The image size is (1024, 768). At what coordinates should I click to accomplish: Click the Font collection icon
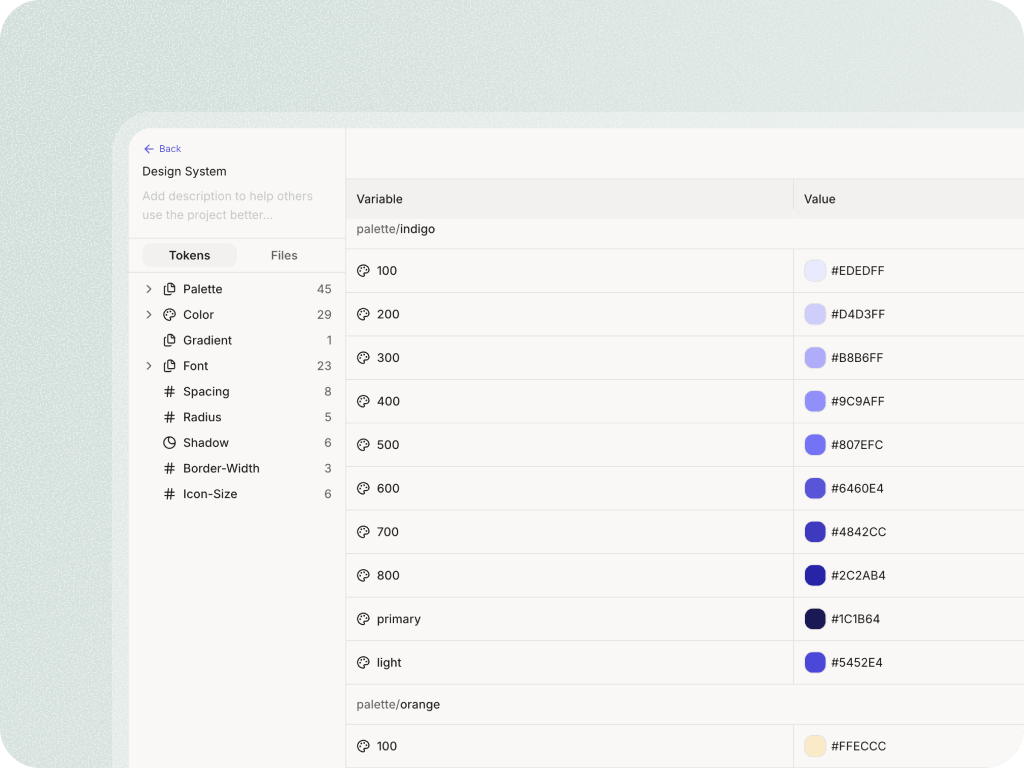coord(169,366)
